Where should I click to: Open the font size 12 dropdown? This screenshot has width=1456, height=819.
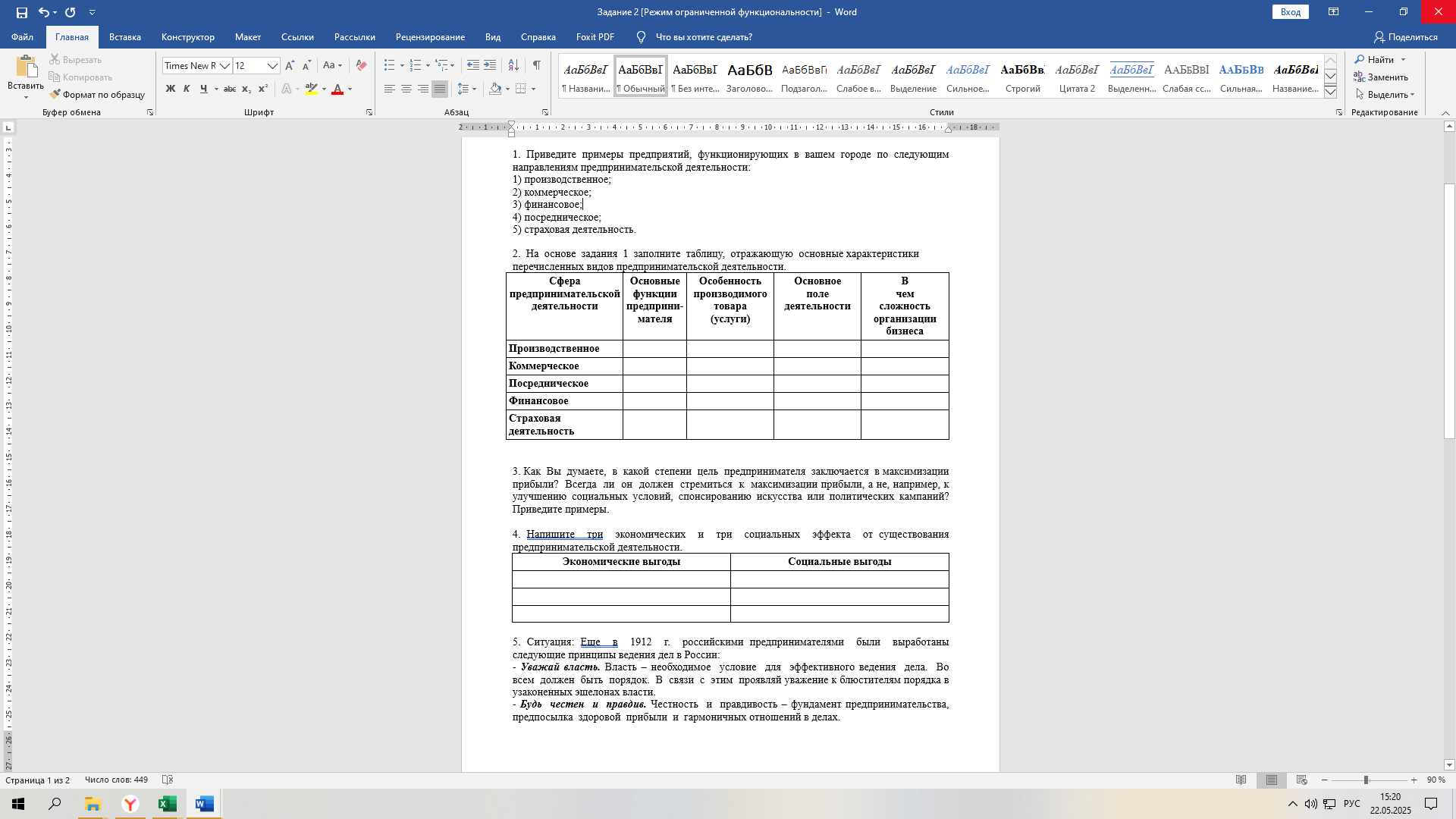(272, 66)
